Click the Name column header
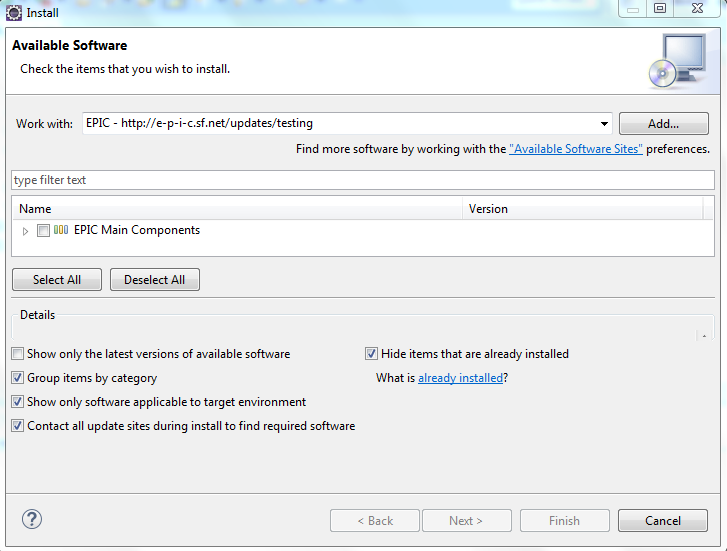The image size is (727, 551). pos(237,209)
